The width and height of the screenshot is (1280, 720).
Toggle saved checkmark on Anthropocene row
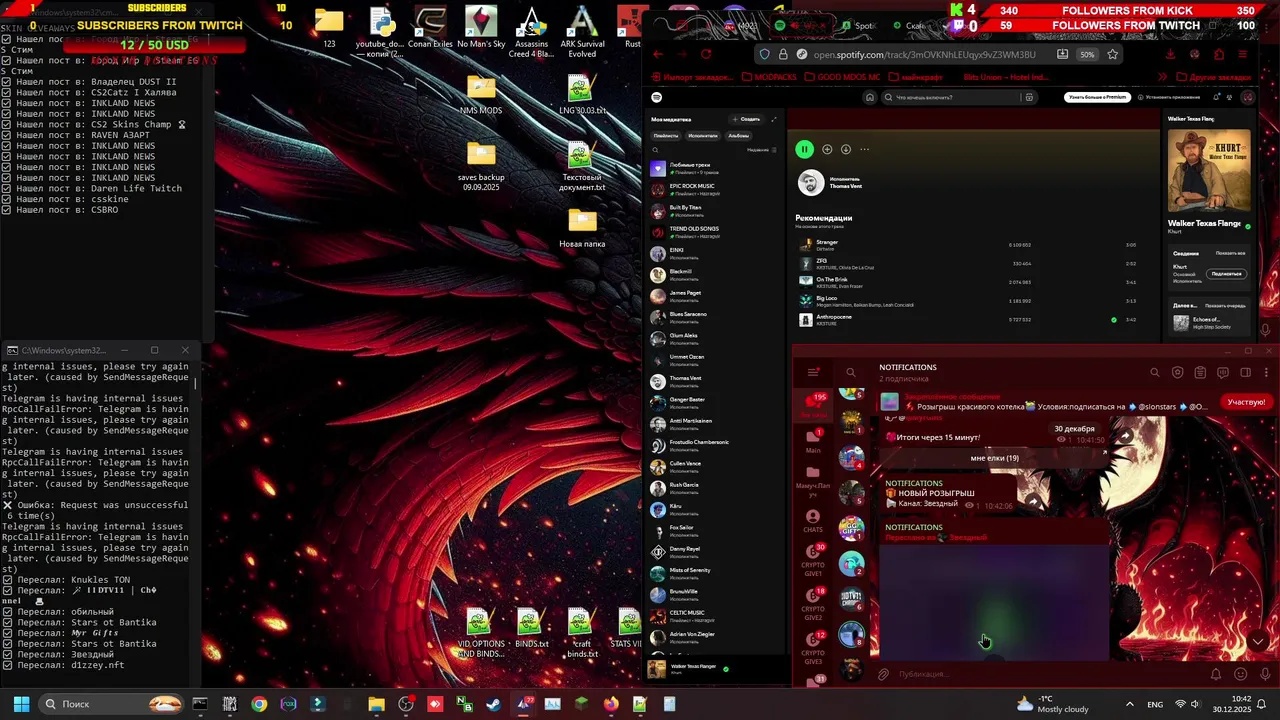click(1113, 320)
